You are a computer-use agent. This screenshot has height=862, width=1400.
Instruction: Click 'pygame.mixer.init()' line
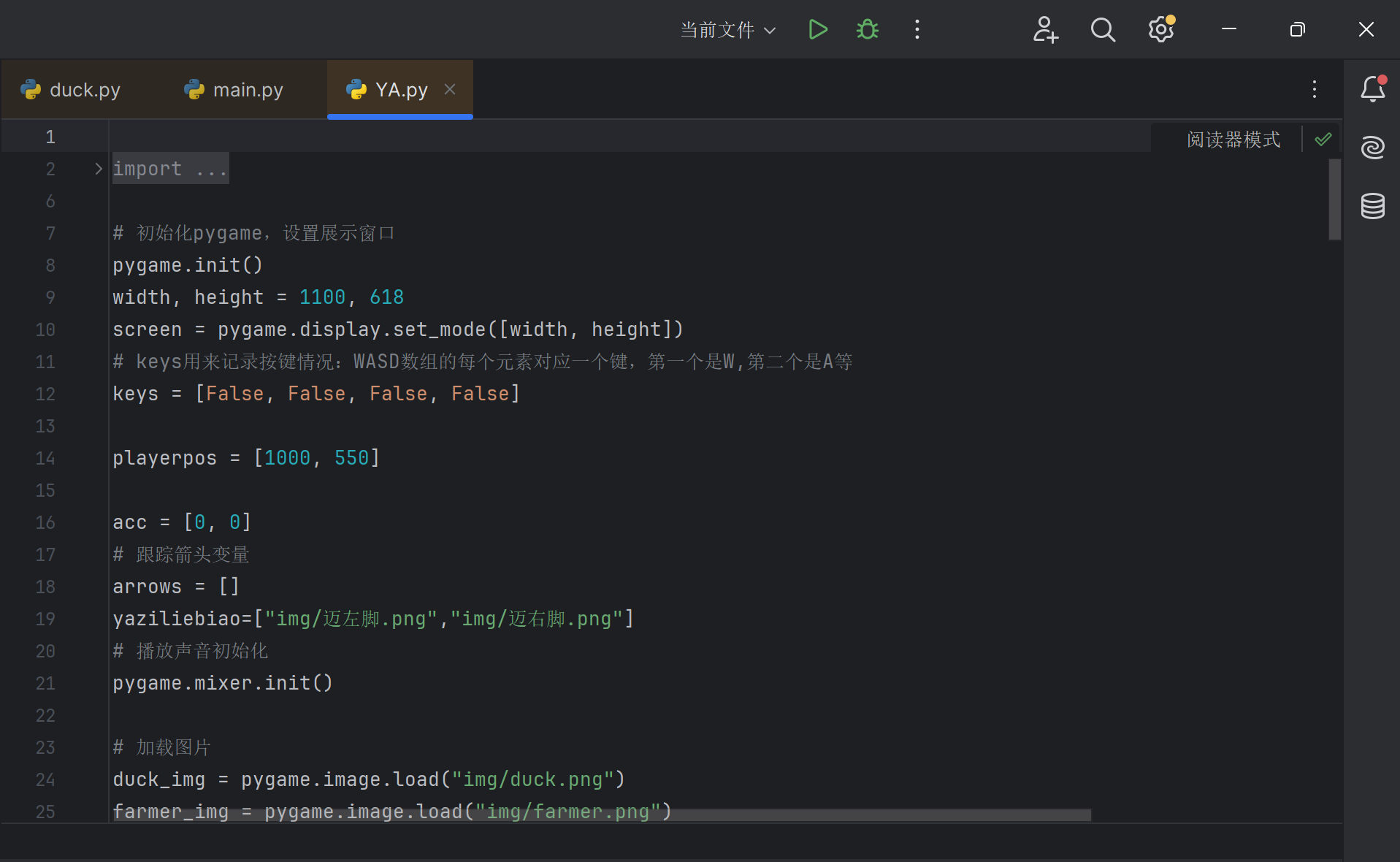[223, 683]
